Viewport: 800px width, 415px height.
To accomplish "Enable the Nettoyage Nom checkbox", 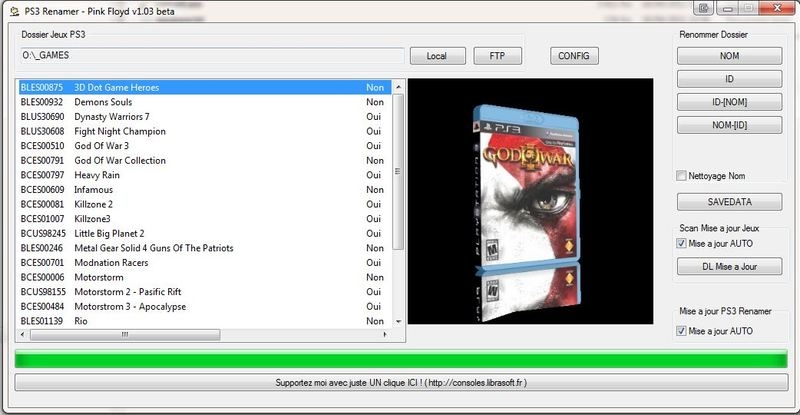I will coord(682,176).
